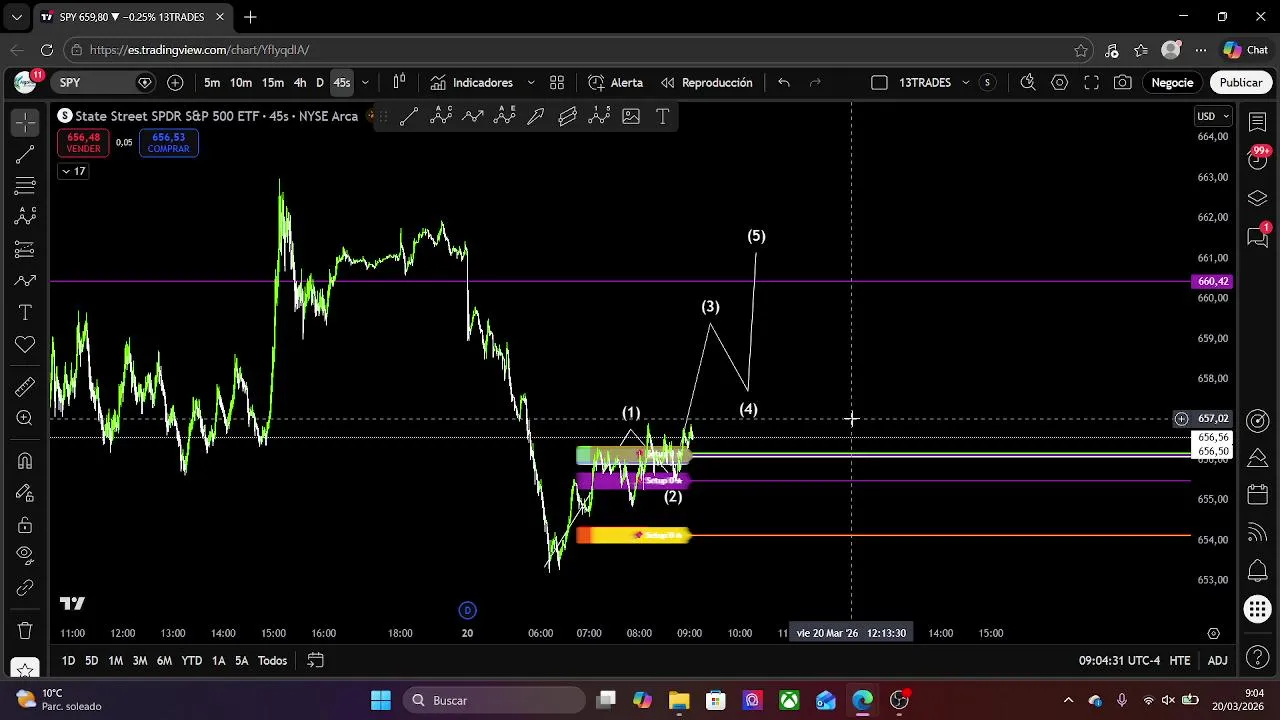1280x720 pixels.
Task: Open the notifications bell in right sidebar
Action: [1258, 571]
